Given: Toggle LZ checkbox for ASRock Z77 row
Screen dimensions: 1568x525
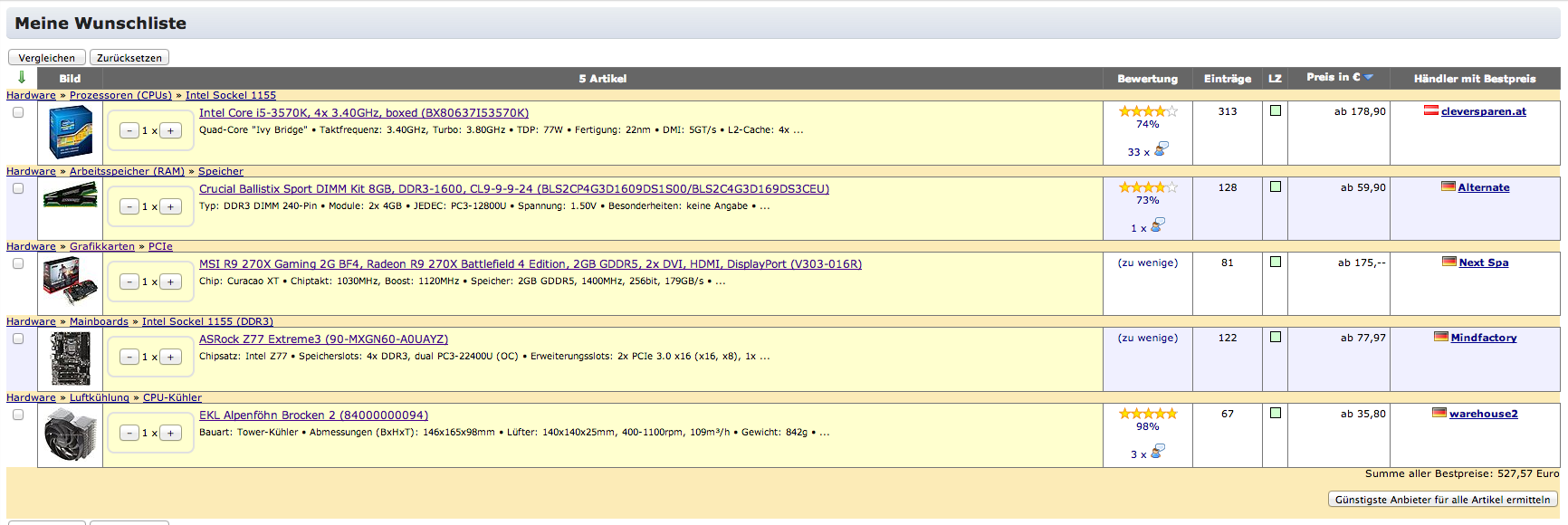Looking at the screenshot, I should tap(1276, 337).
